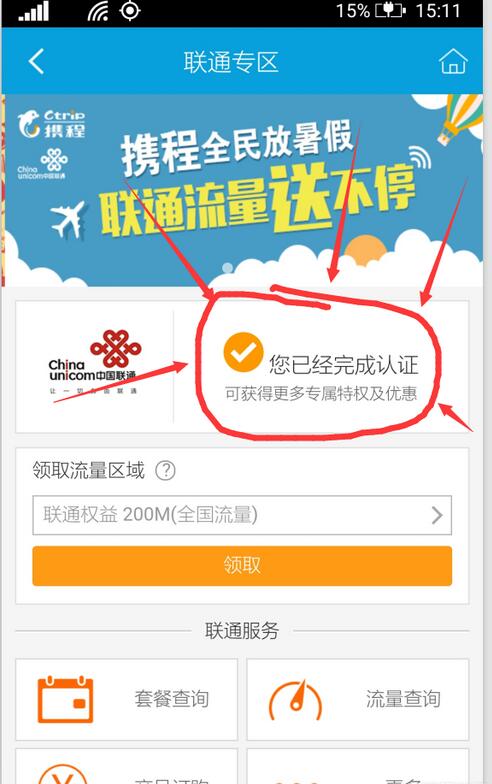This screenshot has height=784, width=492.
Task: Select the 流量查询 service tile
Action: (358, 699)
